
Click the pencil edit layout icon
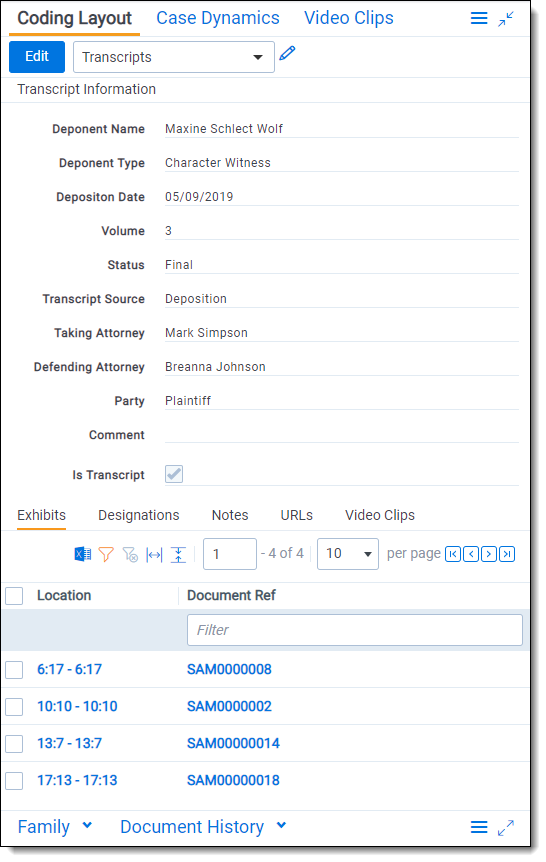(287, 53)
